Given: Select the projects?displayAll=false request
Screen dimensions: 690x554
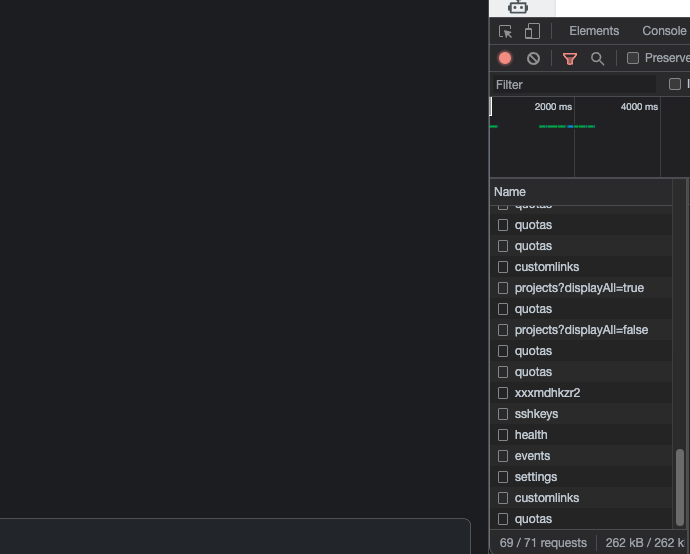Looking at the screenshot, I should click(581, 330).
